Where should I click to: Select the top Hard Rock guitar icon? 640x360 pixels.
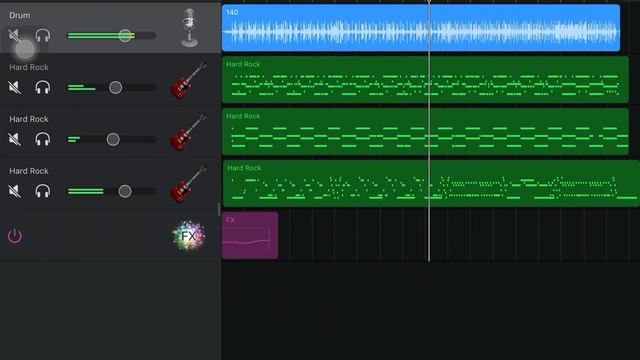click(x=188, y=80)
